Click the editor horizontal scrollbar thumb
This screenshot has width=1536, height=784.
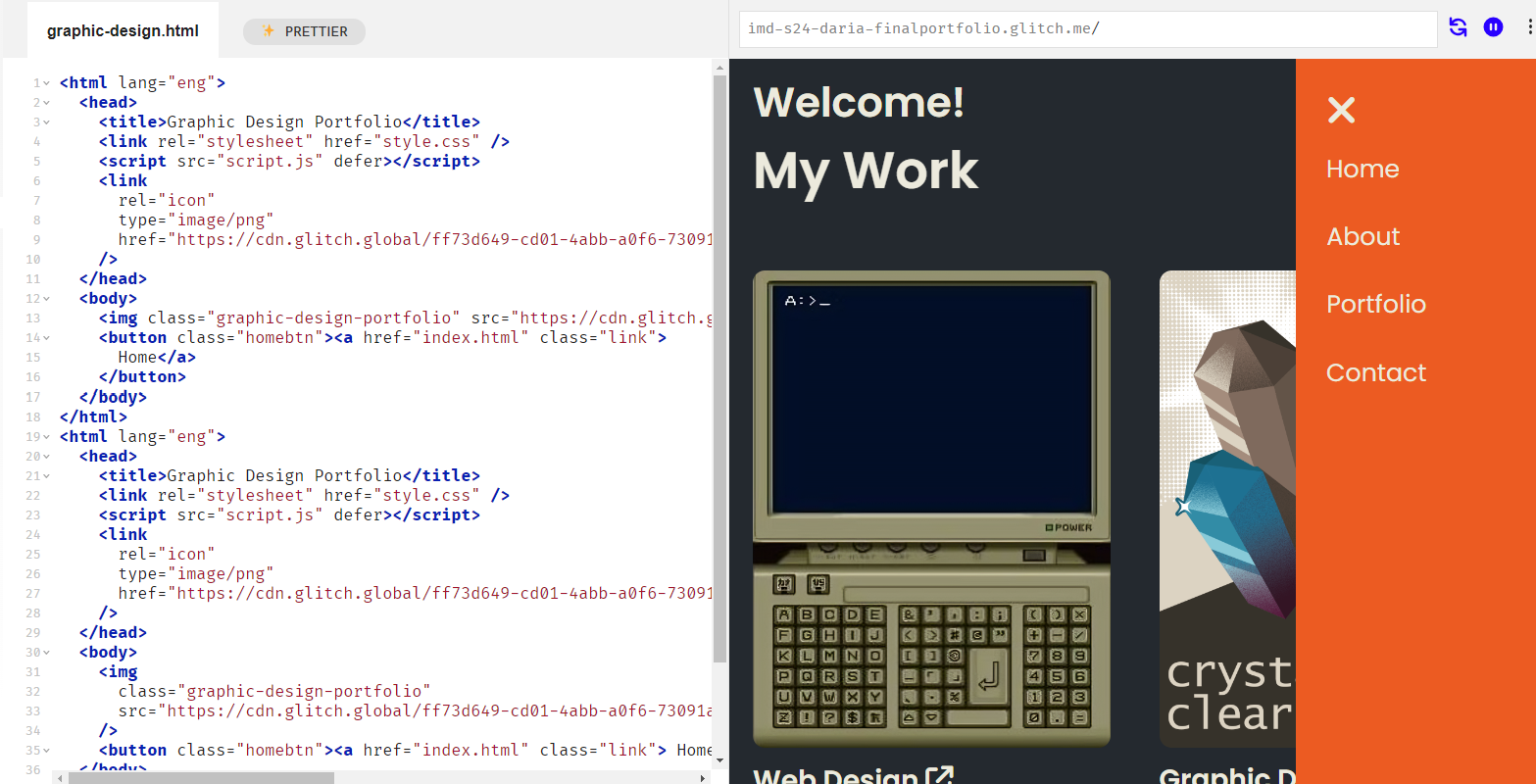(x=201, y=778)
